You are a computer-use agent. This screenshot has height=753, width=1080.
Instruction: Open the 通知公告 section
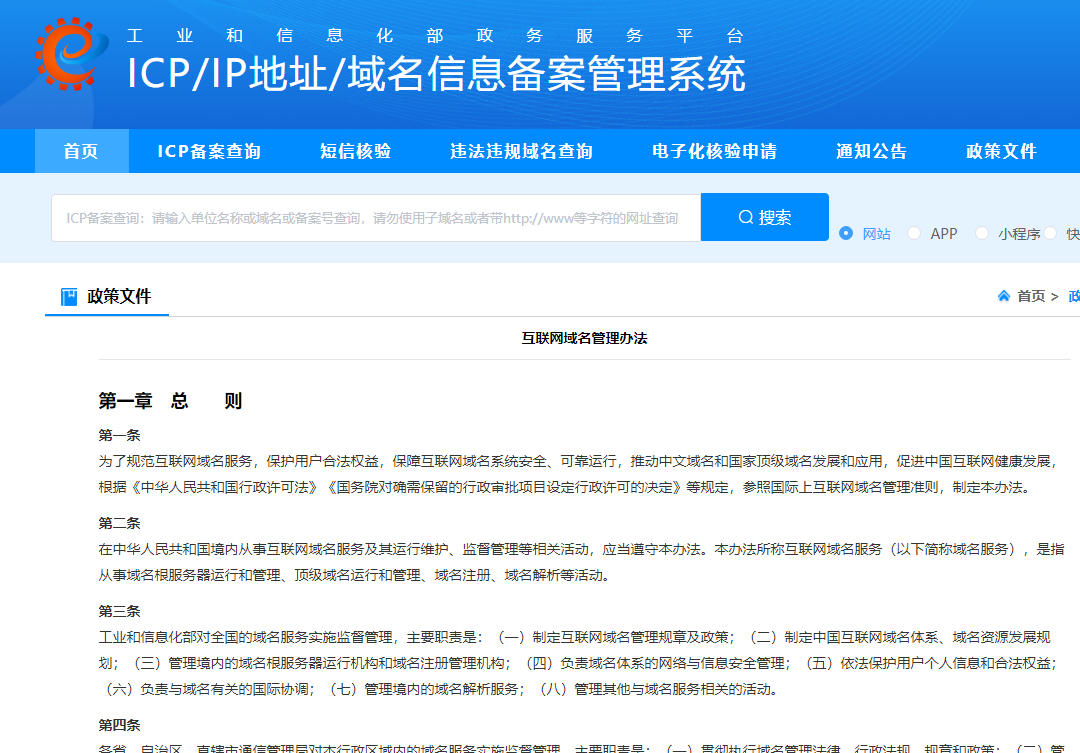pos(871,150)
